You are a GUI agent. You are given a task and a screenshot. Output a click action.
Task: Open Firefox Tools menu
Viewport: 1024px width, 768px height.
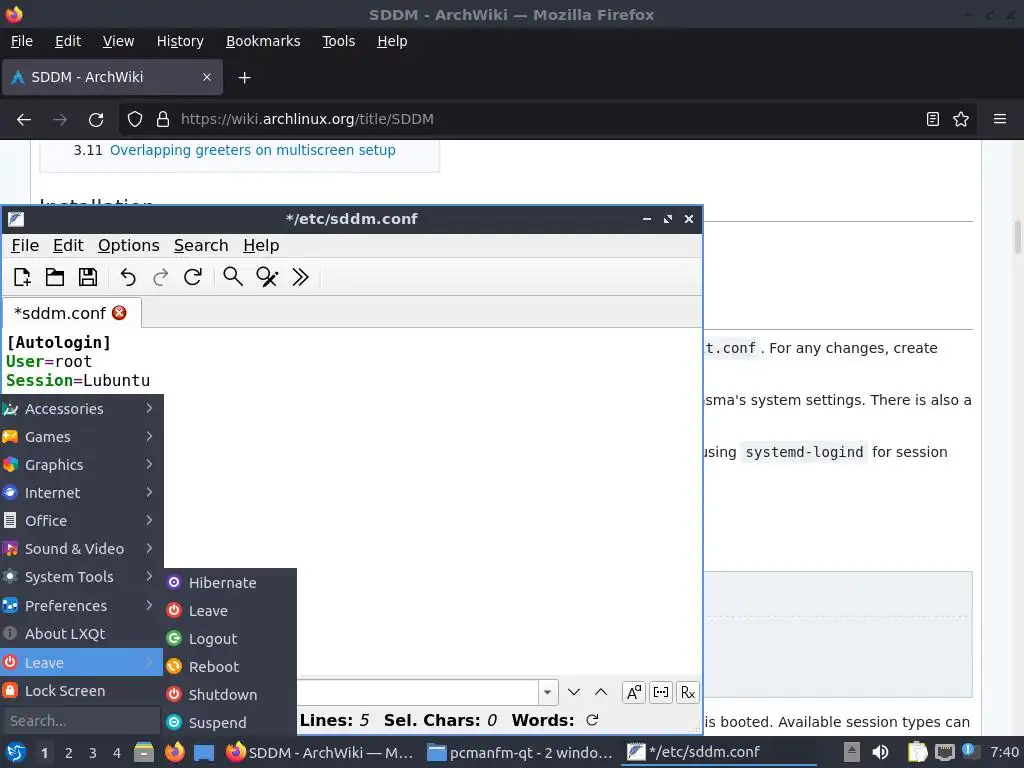(x=338, y=41)
